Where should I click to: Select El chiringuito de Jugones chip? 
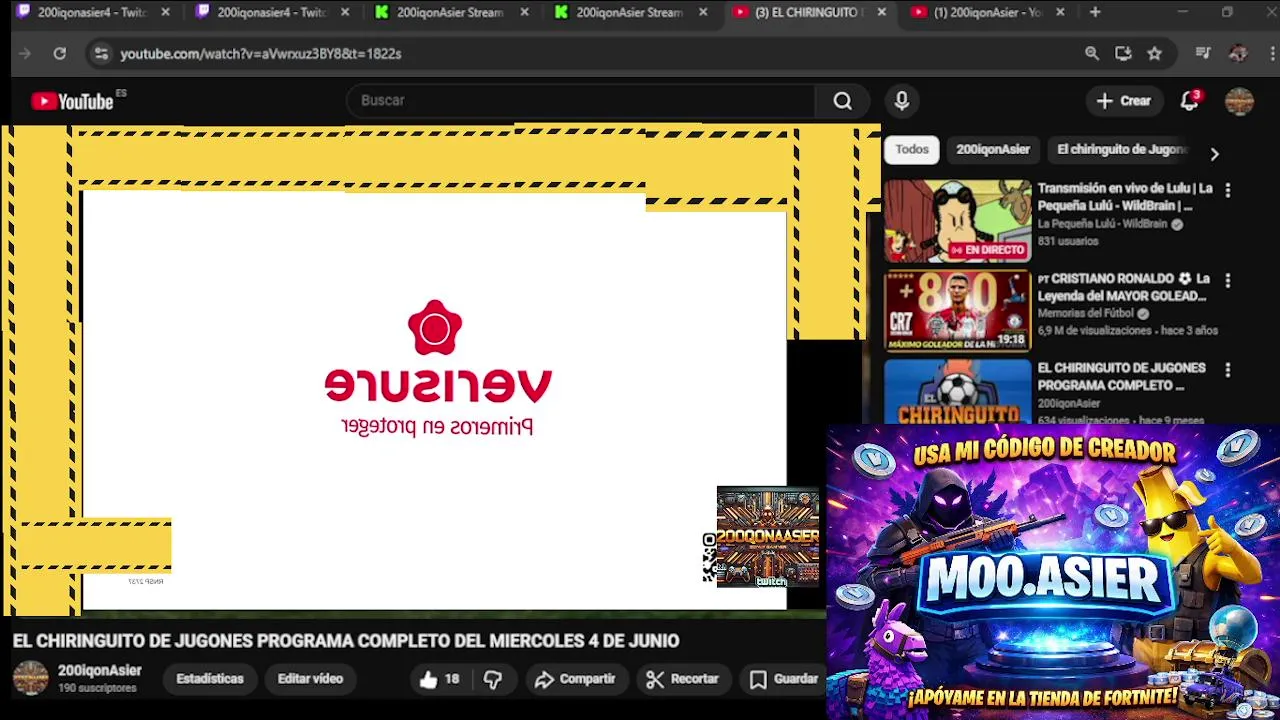point(1121,149)
